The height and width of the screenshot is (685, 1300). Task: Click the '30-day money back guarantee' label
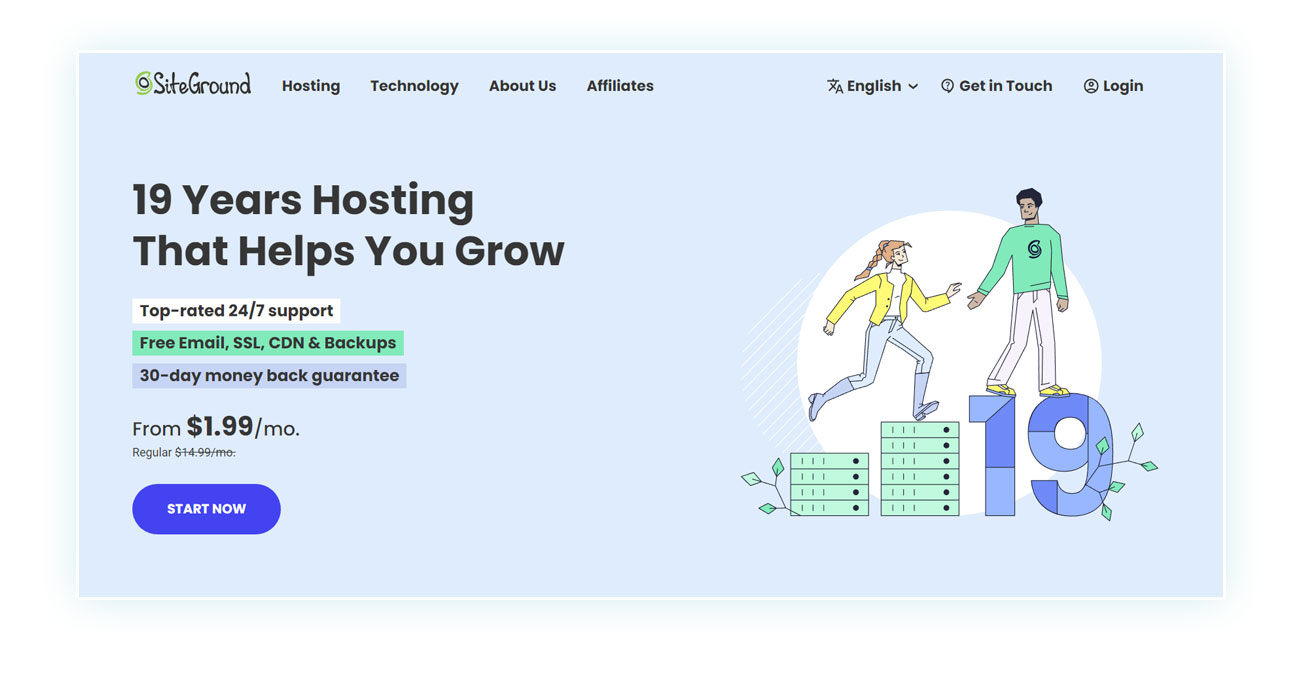coord(269,376)
